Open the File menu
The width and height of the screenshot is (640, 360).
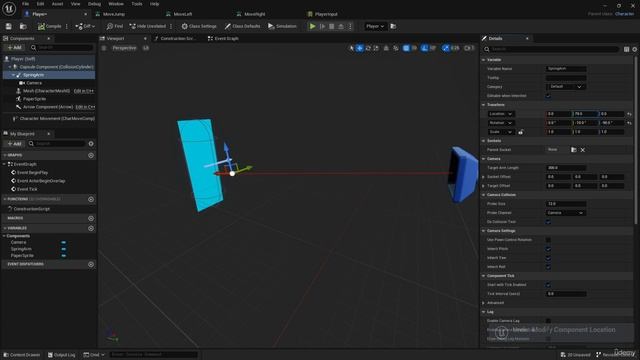pyautogui.click(x=25, y=4)
